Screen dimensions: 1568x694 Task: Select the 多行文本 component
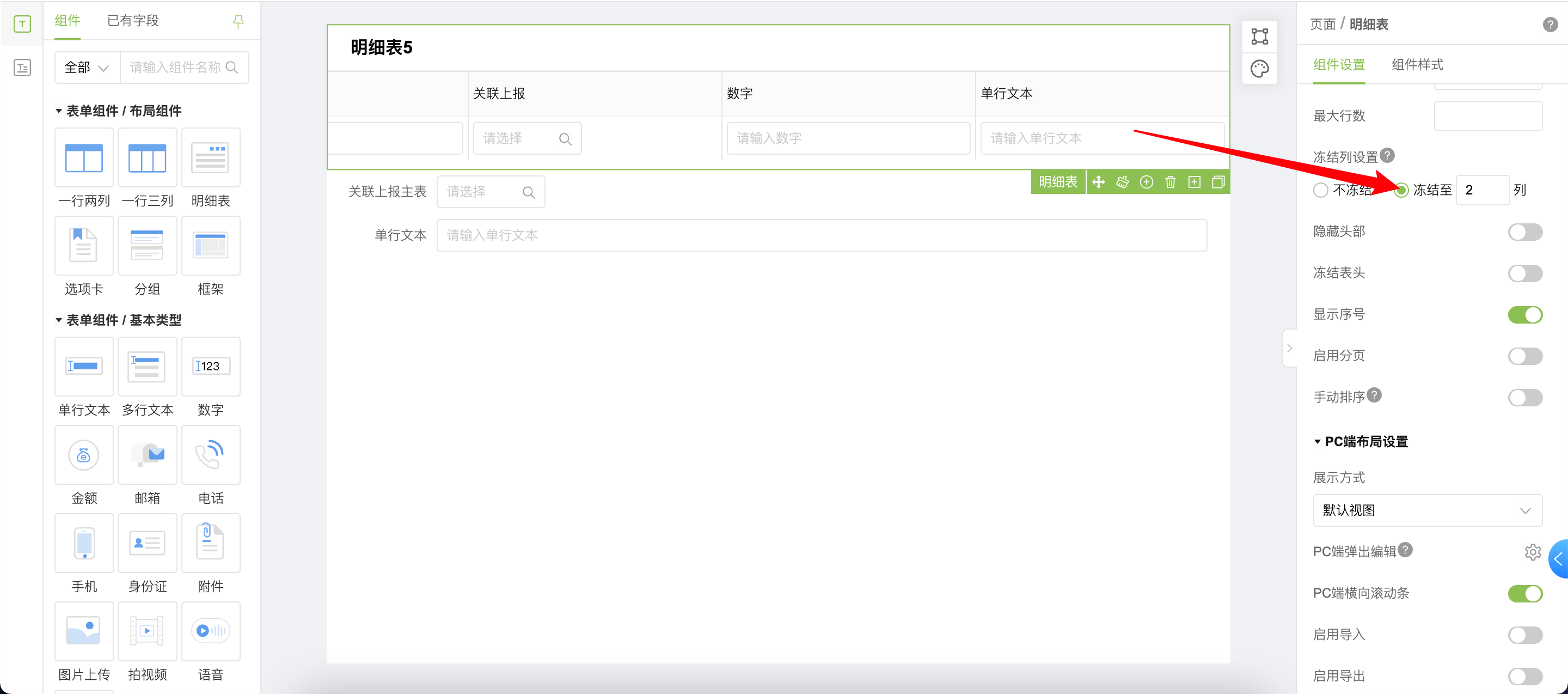[x=148, y=367]
